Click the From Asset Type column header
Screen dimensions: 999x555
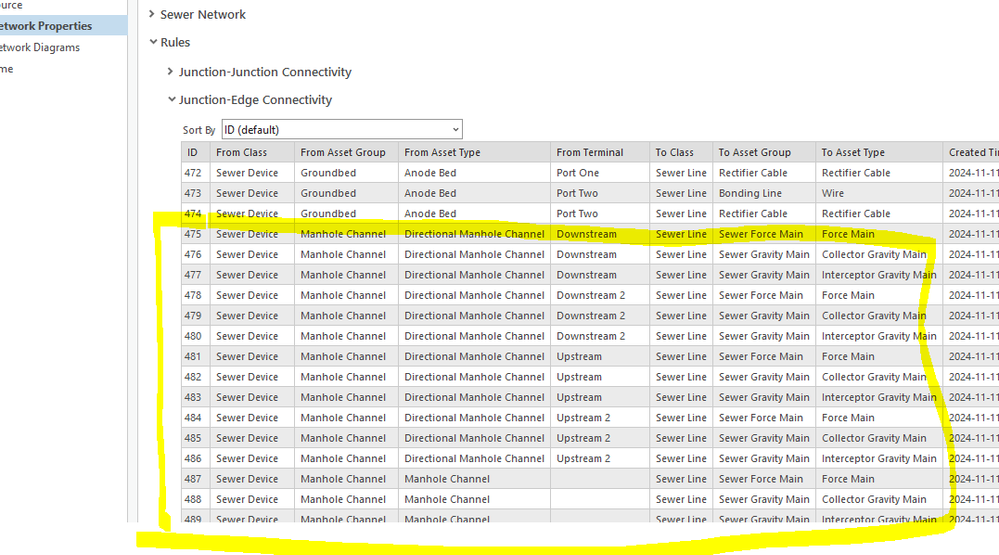pyautogui.click(x=474, y=152)
